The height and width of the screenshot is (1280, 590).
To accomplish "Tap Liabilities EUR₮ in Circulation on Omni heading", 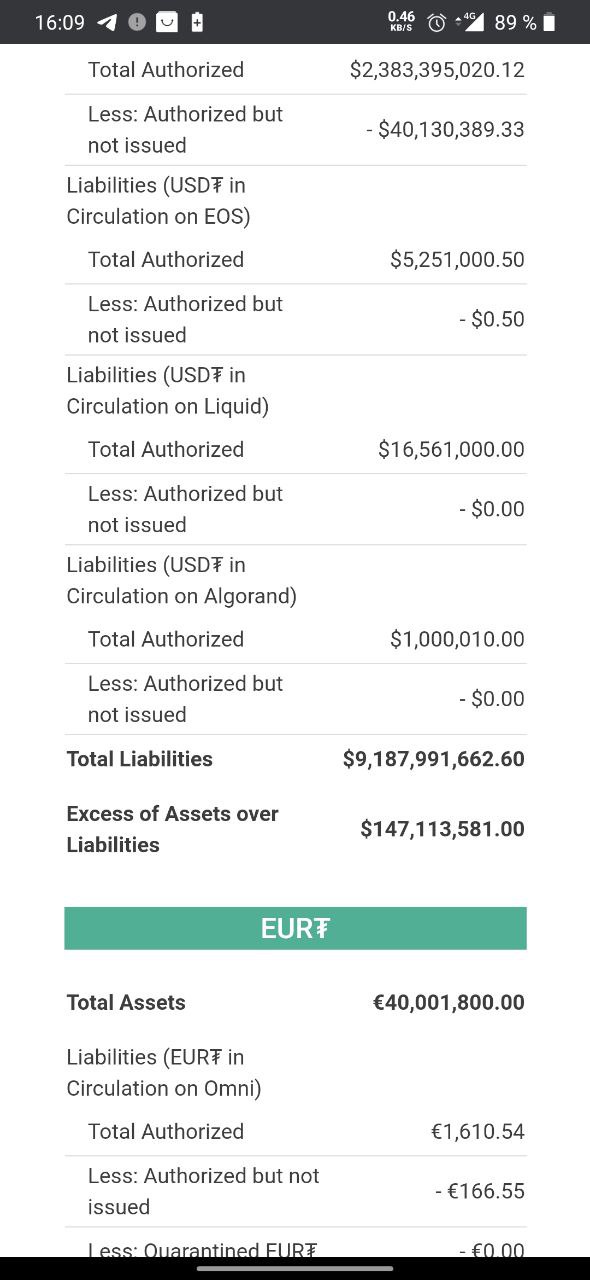I will [164, 1072].
